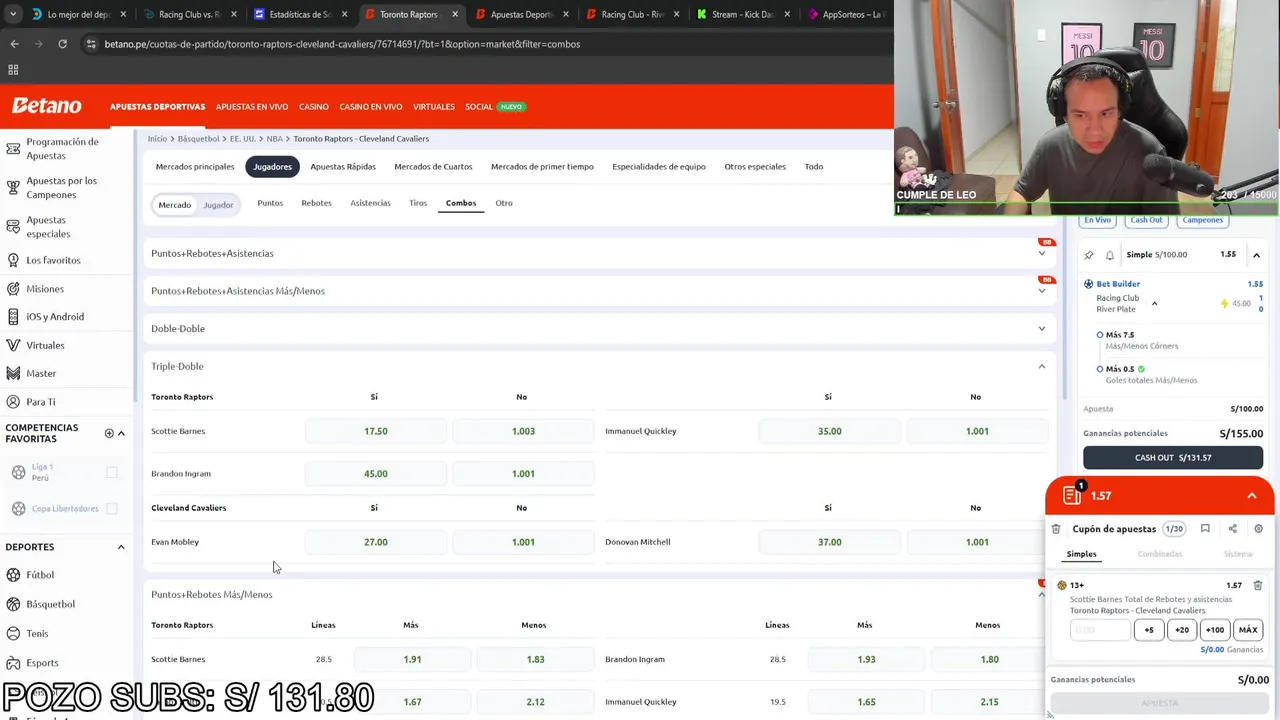Open Los favoritos medal icon
This screenshot has width=1280, height=720.
coord(13,260)
